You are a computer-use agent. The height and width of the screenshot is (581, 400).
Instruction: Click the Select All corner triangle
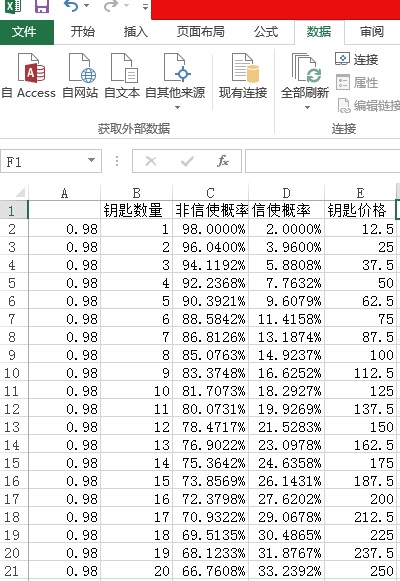[19, 193]
